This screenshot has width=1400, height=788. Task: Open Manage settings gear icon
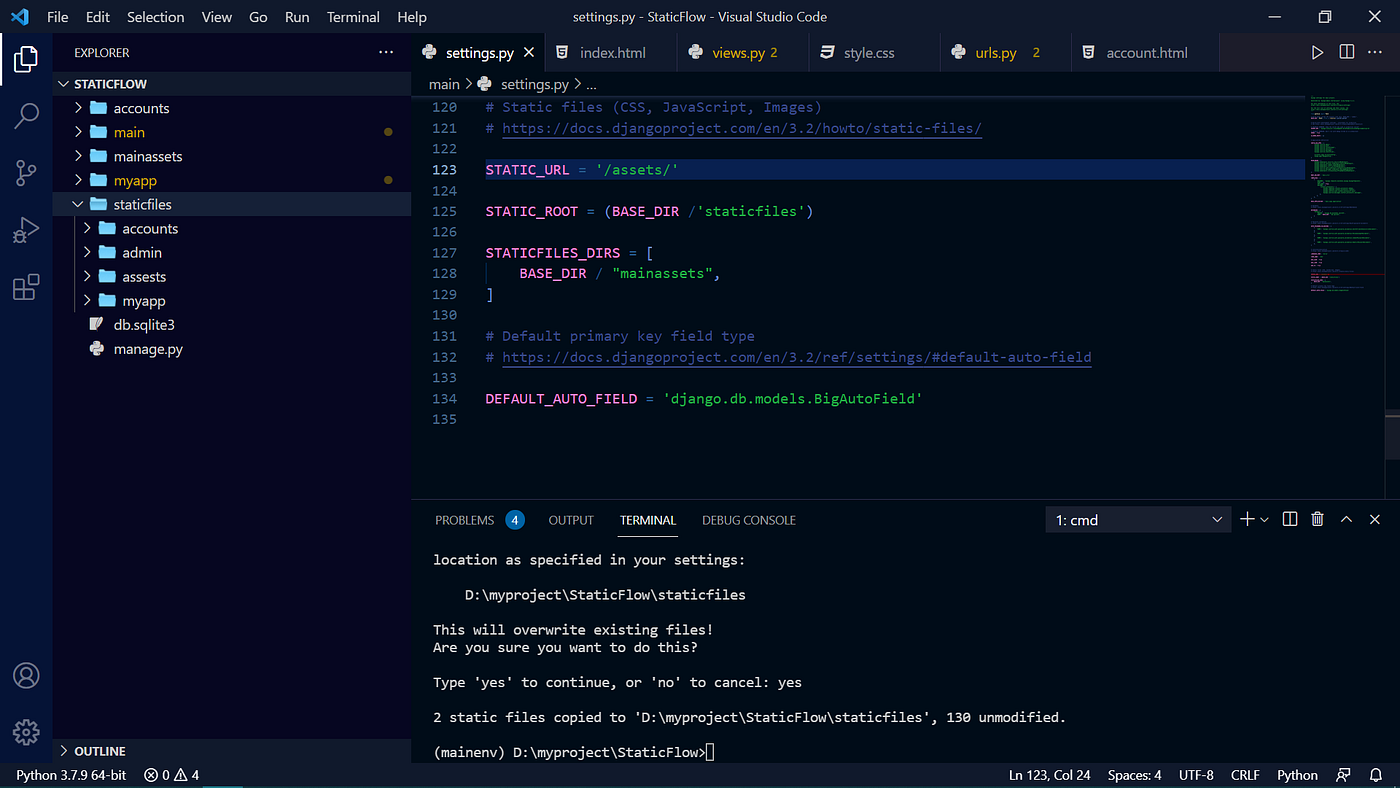(26, 731)
